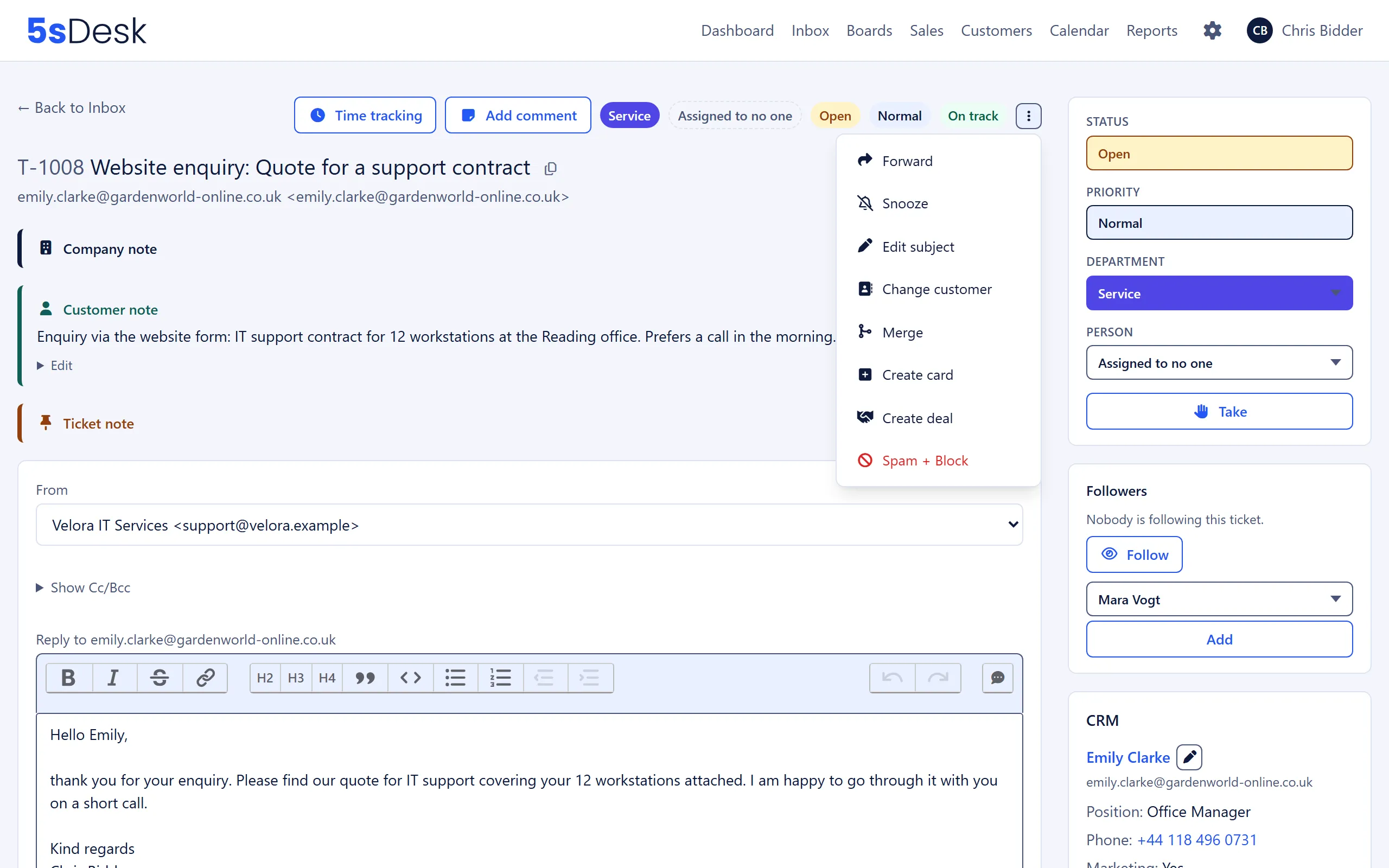The width and height of the screenshot is (1389, 868).
Task: Call Emily's phone number link
Action: (1197, 840)
